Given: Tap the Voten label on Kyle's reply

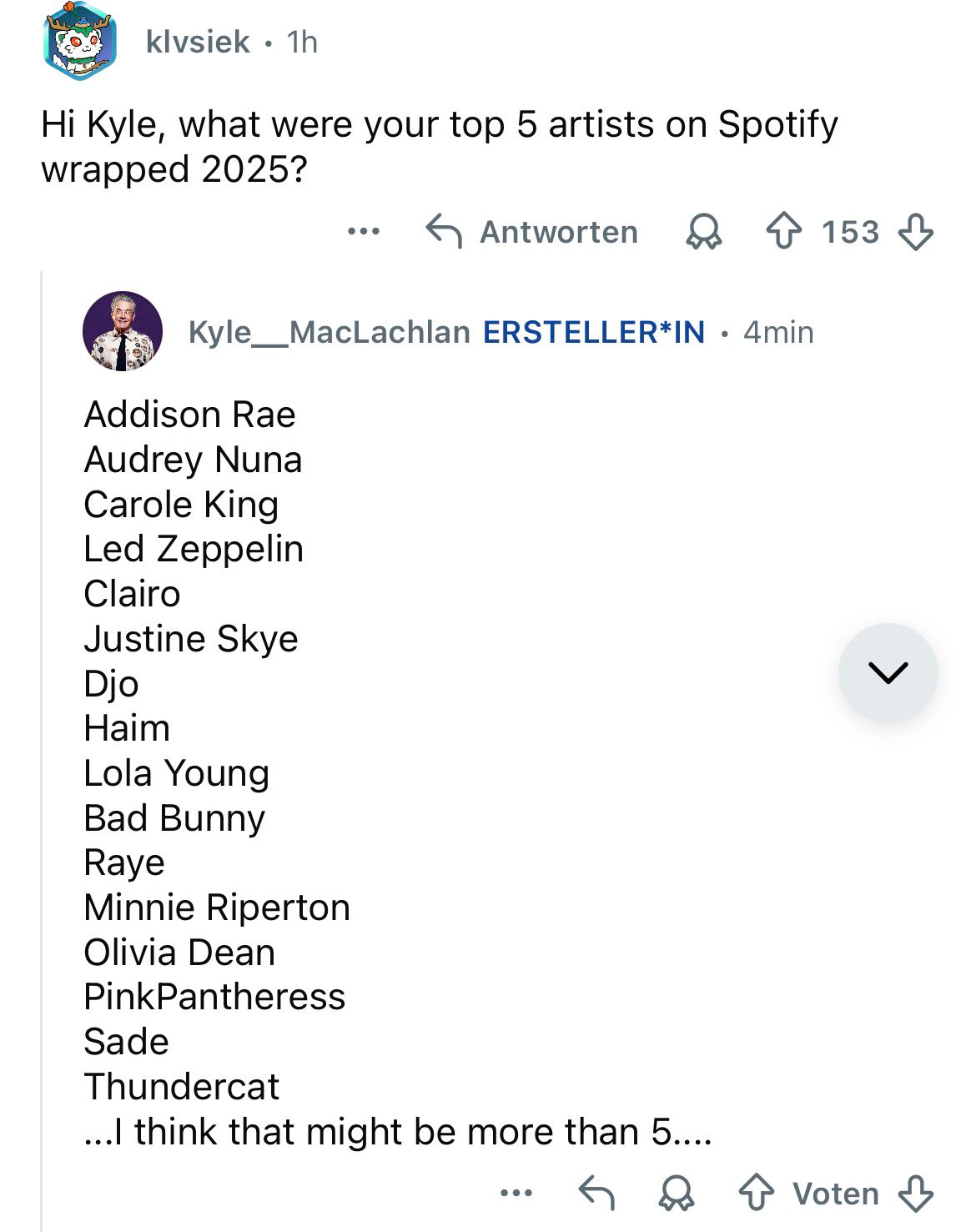Looking at the screenshot, I should click(836, 1194).
